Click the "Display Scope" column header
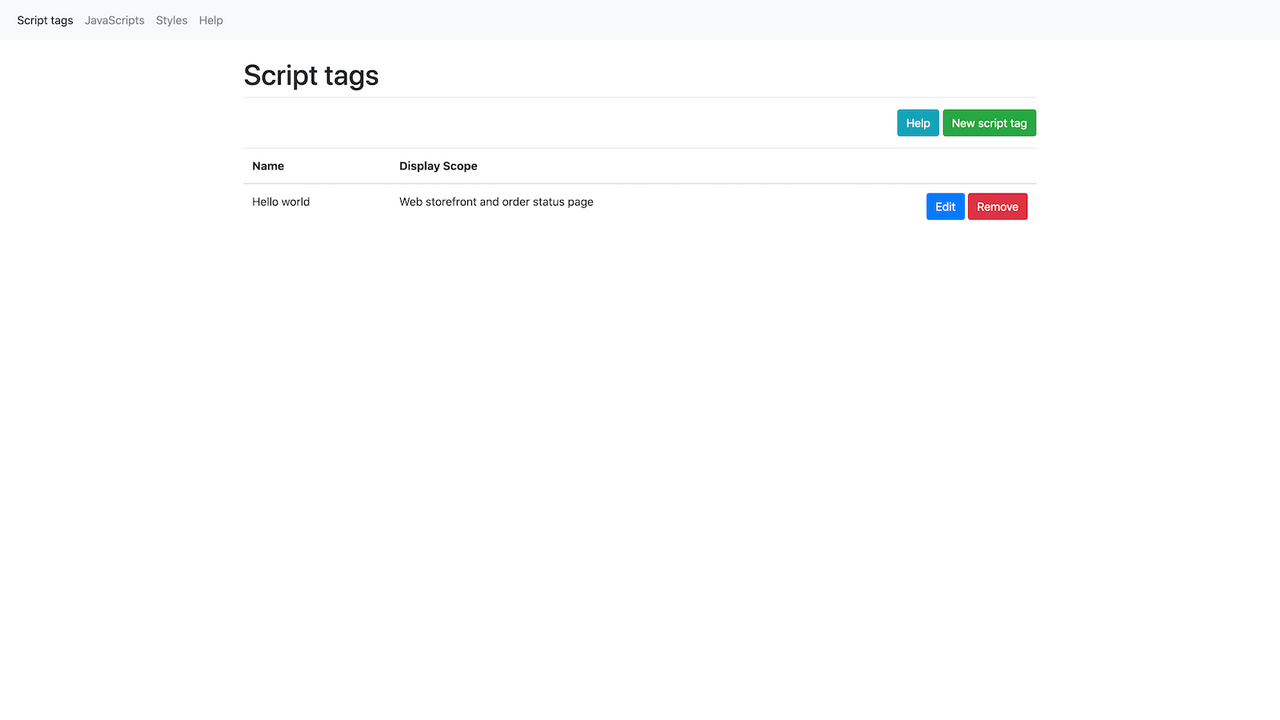This screenshot has height=720, width=1280. (x=438, y=165)
